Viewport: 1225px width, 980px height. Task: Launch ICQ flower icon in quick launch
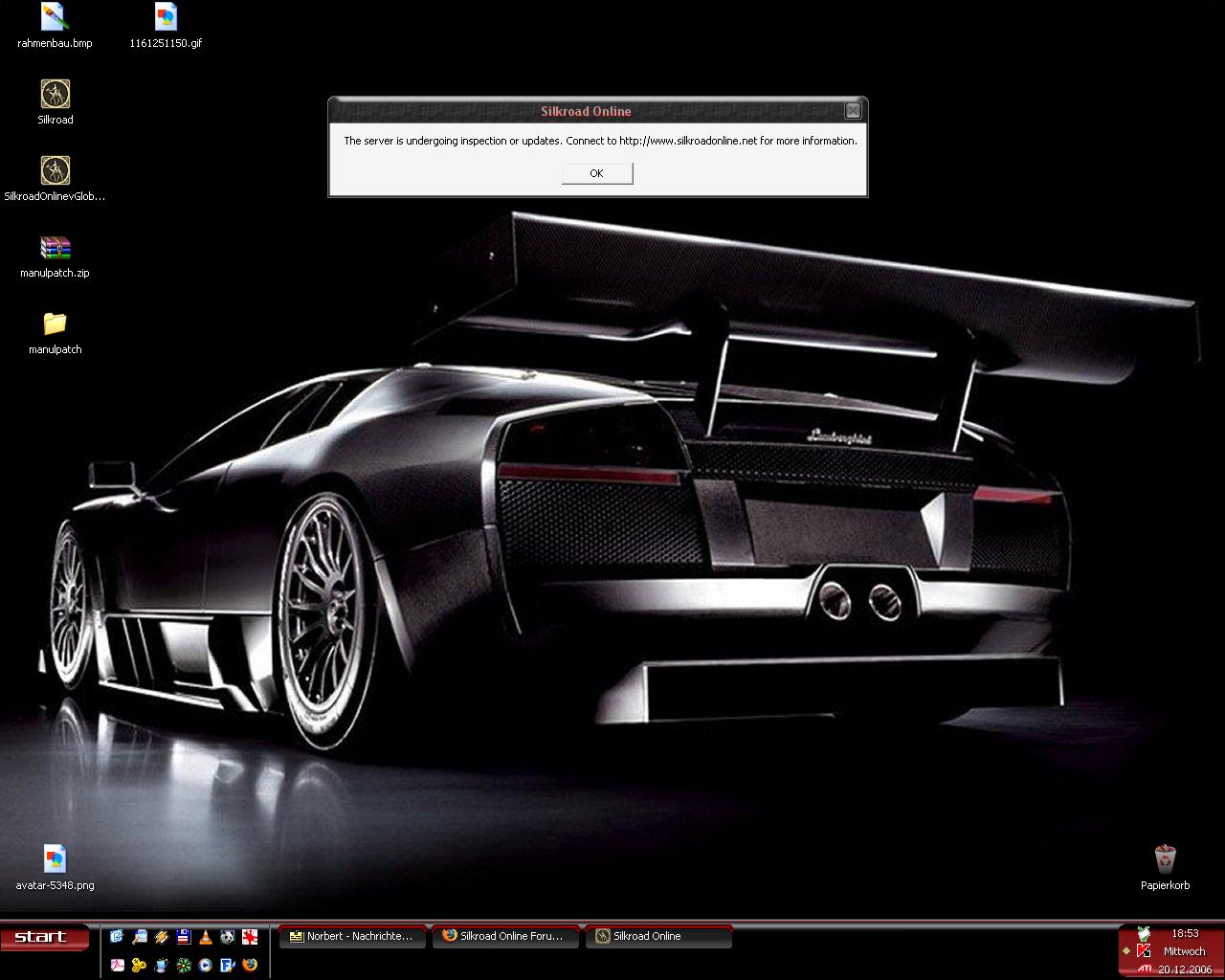[x=183, y=965]
